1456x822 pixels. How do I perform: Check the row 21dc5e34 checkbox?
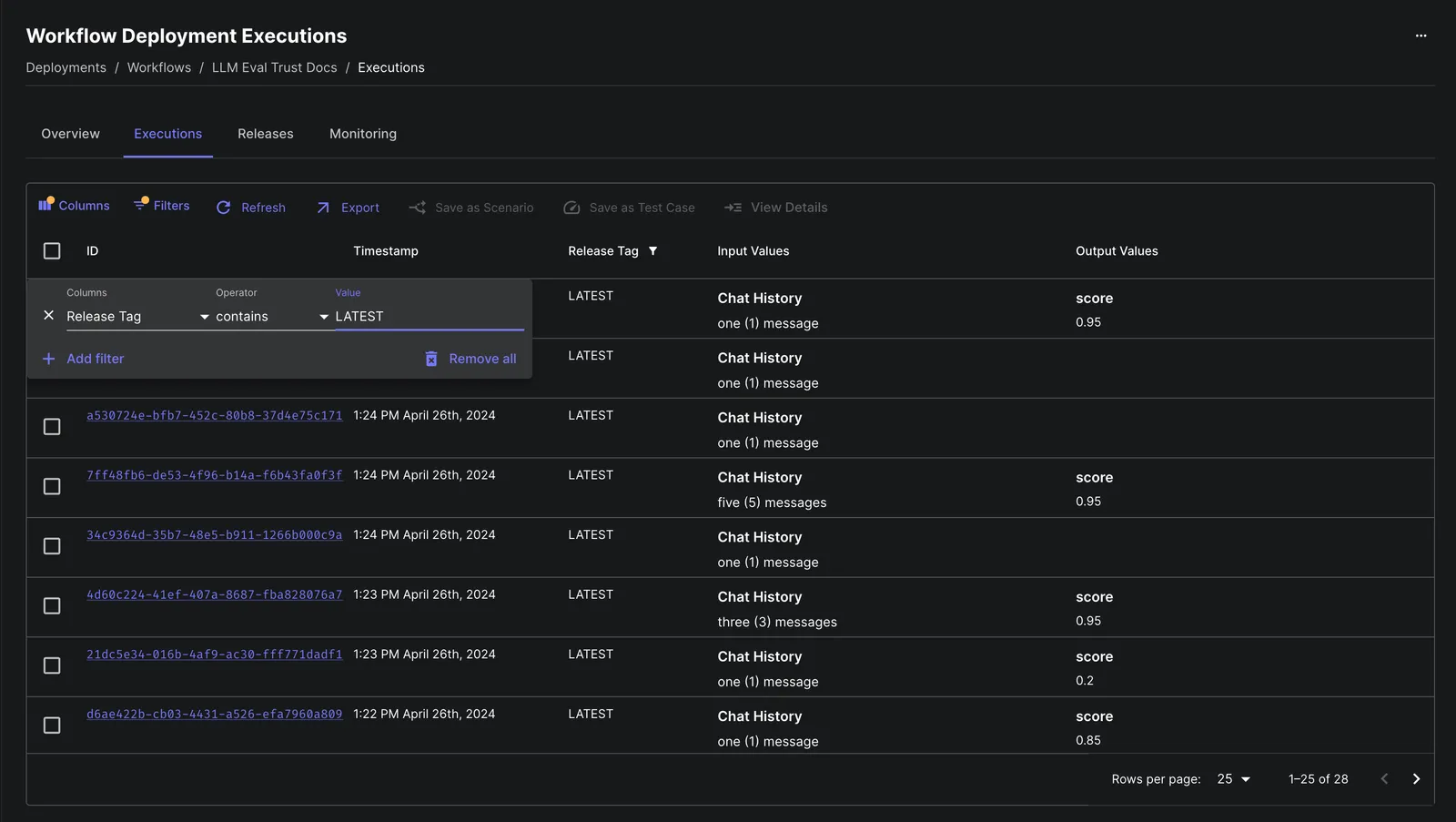point(52,666)
